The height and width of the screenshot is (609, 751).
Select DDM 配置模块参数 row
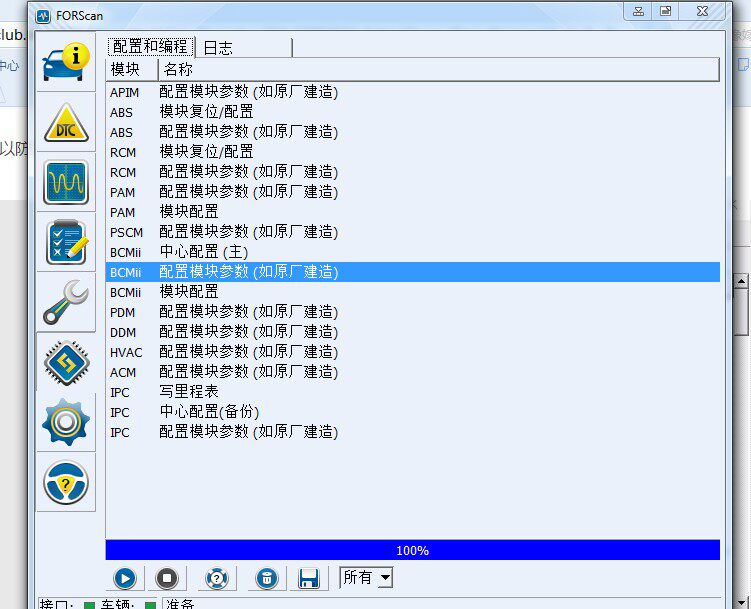click(x=412, y=332)
